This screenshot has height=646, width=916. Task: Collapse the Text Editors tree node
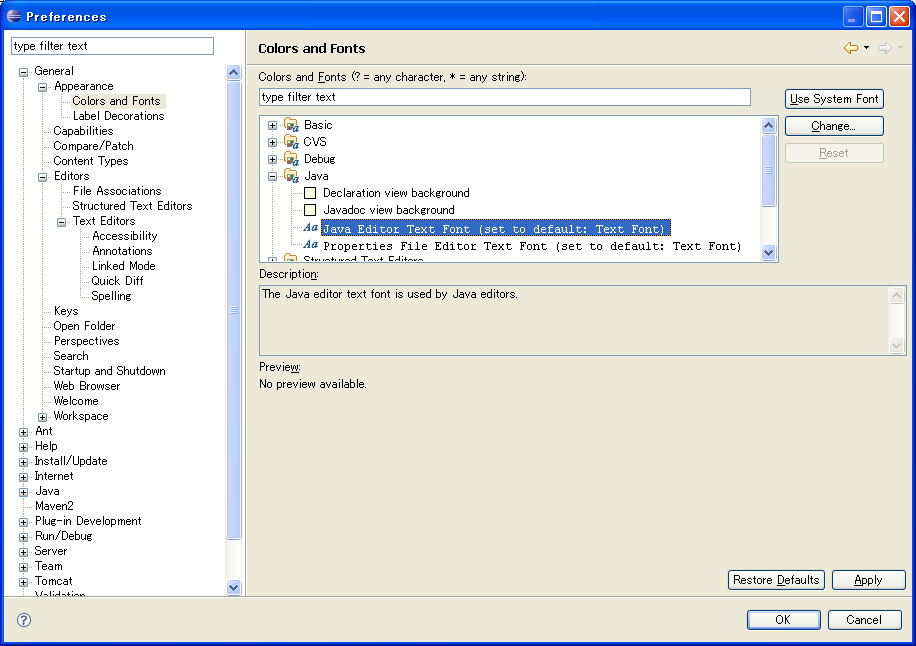pos(62,222)
